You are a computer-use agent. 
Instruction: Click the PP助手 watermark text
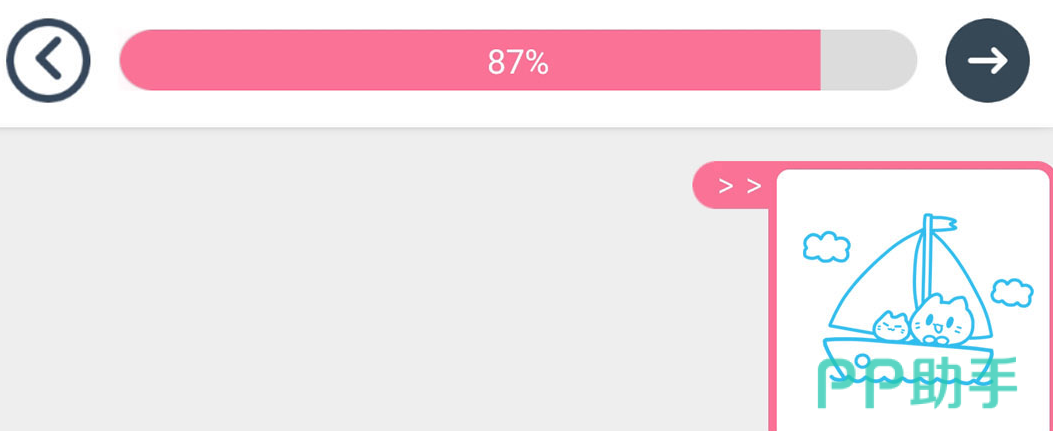click(917, 384)
